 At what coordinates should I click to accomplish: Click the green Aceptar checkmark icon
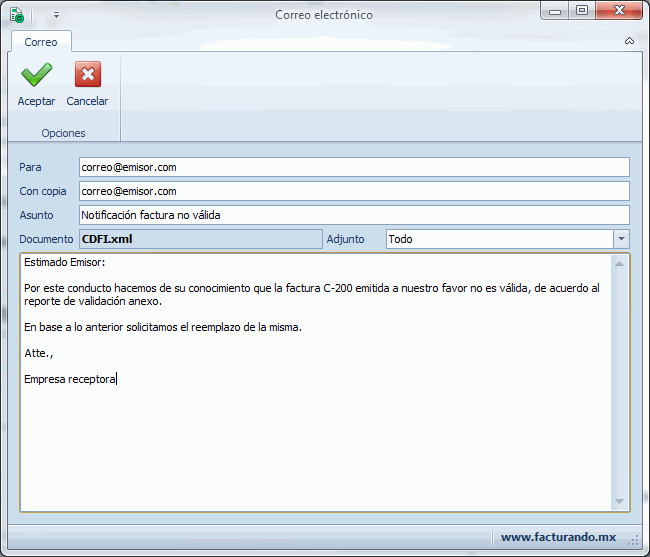coord(36,75)
